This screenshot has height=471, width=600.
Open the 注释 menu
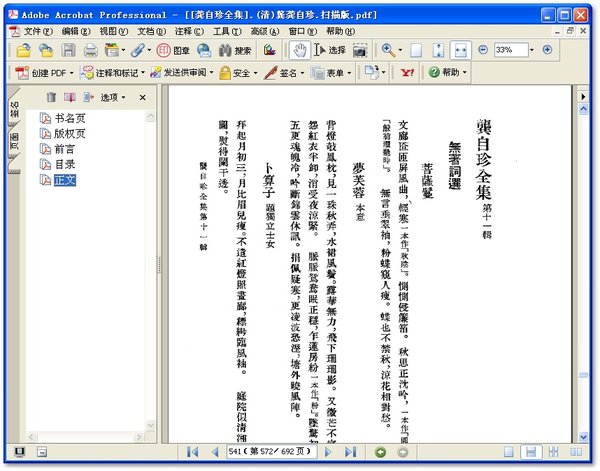pos(189,31)
